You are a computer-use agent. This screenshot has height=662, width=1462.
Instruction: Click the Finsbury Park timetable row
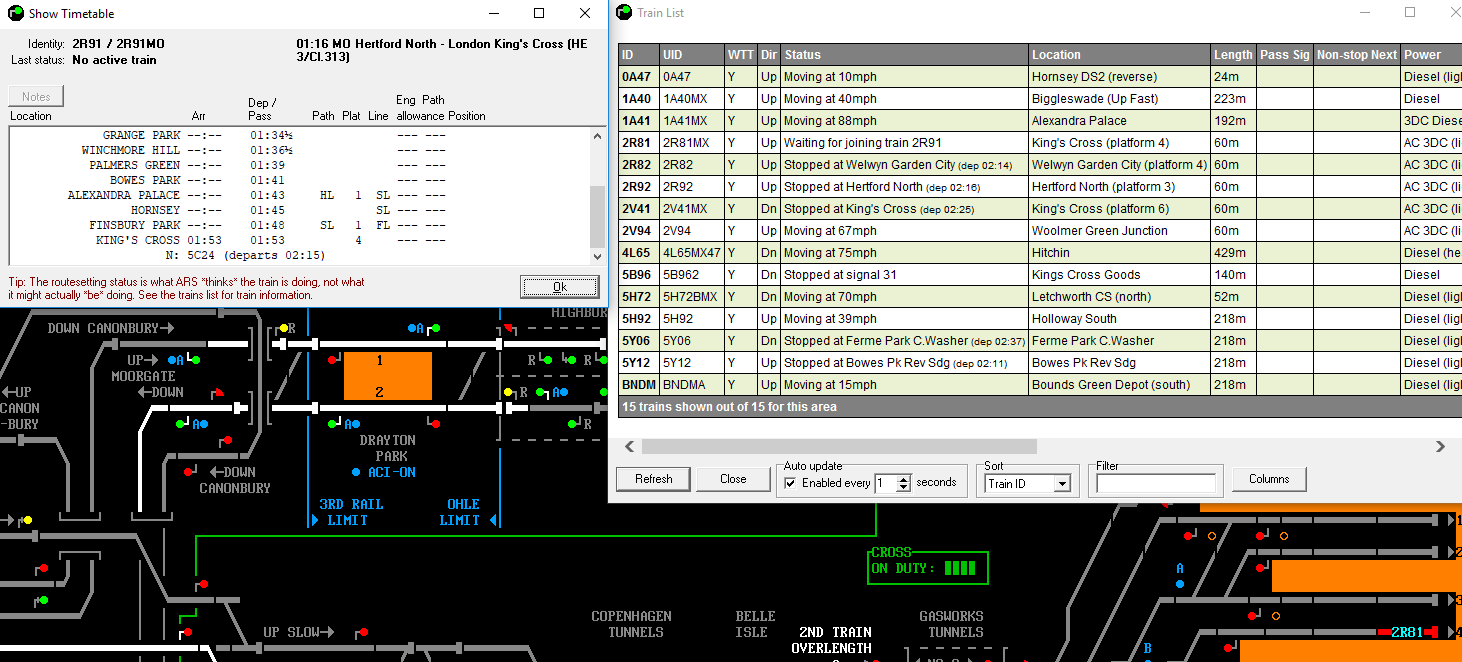(298, 225)
